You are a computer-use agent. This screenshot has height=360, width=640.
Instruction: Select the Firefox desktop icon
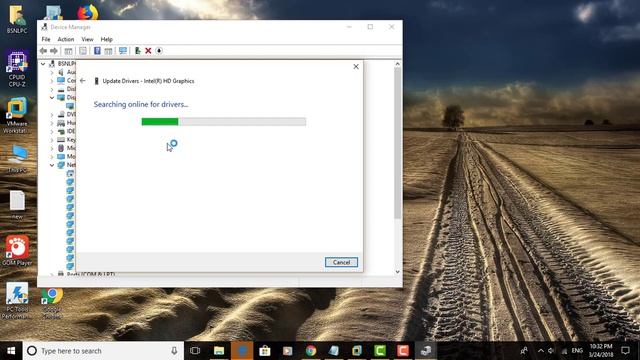tap(88, 12)
